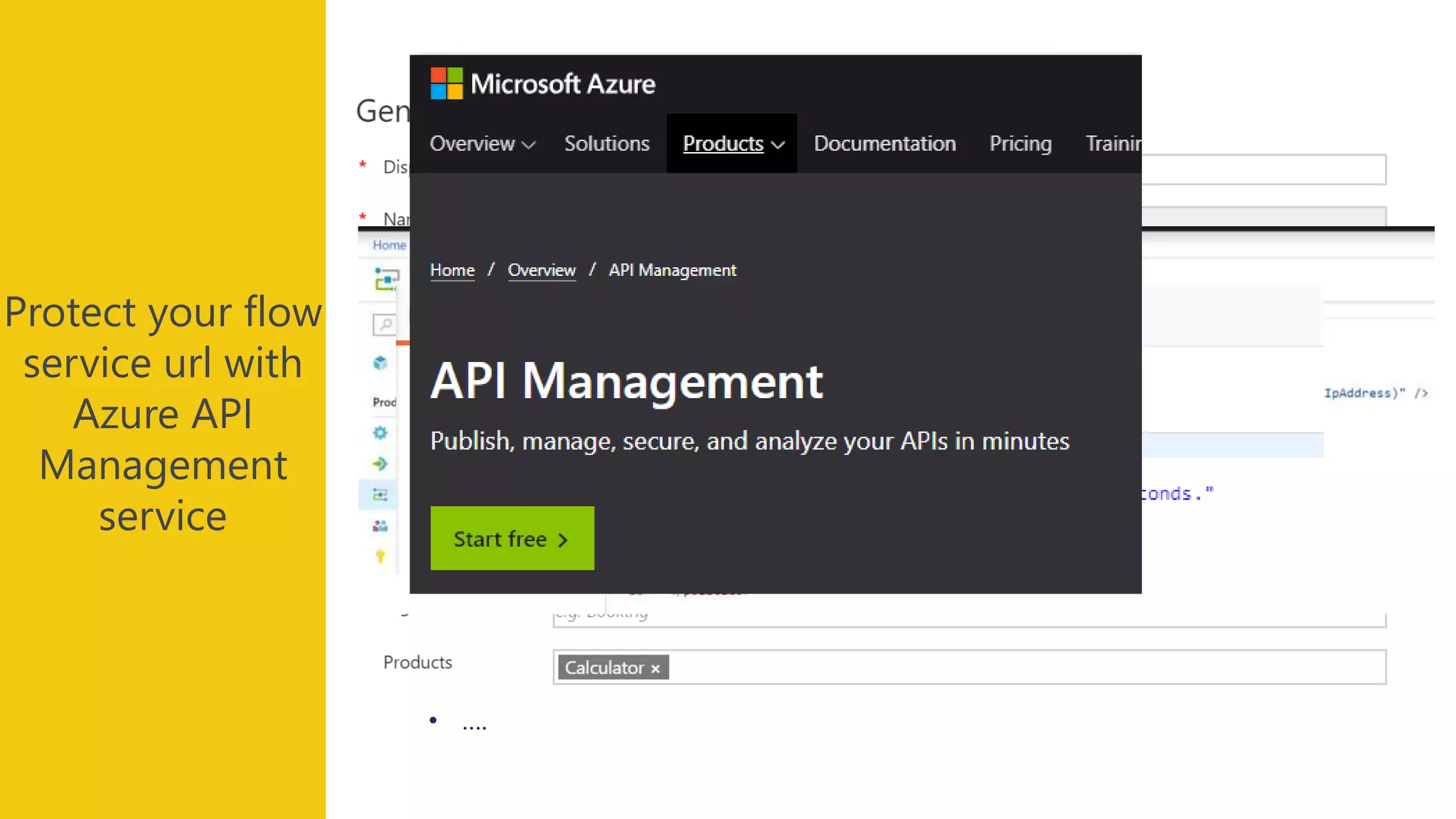Select the blue cube icon in sidebar
The width and height of the screenshot is (1456, 819).
pyautogui.click(x=380, y=363)
